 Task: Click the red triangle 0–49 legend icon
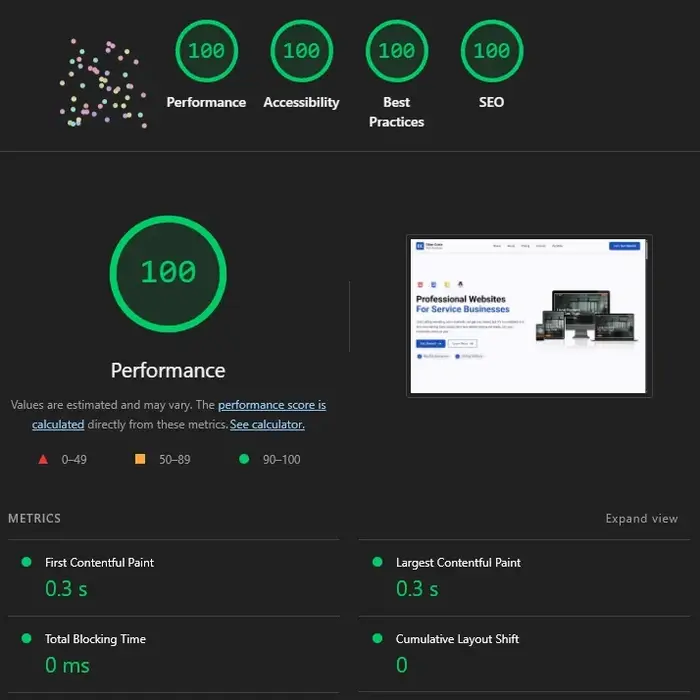point(43,460)
